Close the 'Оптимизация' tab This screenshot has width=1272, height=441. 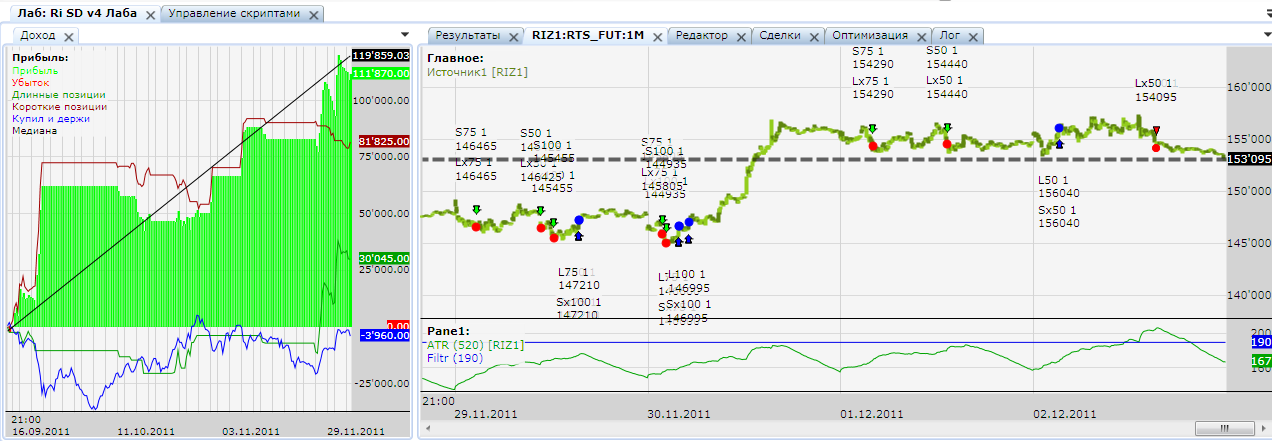pos(920,36)
